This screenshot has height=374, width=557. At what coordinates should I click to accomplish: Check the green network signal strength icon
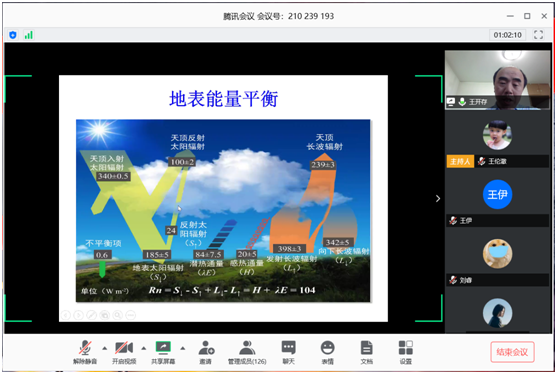pyautogui.click(x=28, y=35)
